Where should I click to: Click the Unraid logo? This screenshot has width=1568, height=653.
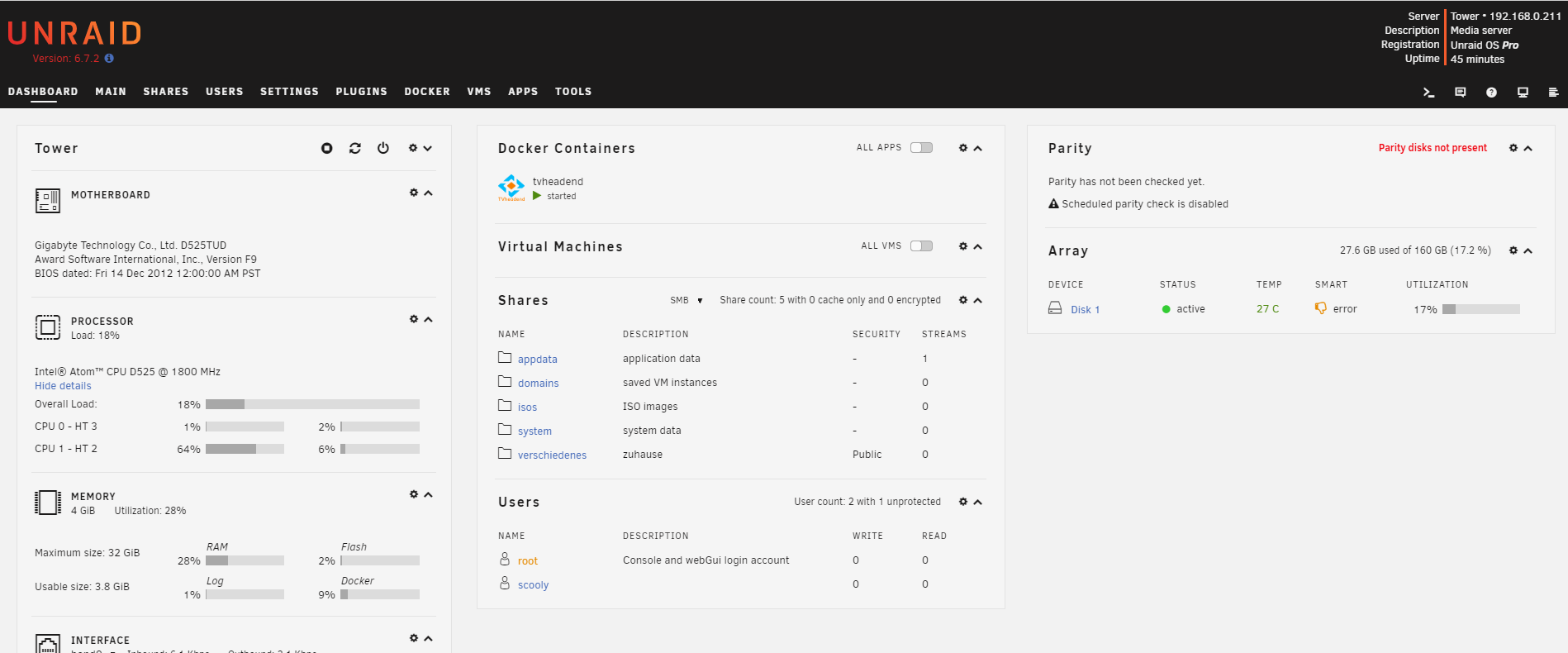click(x=74, y=33)
